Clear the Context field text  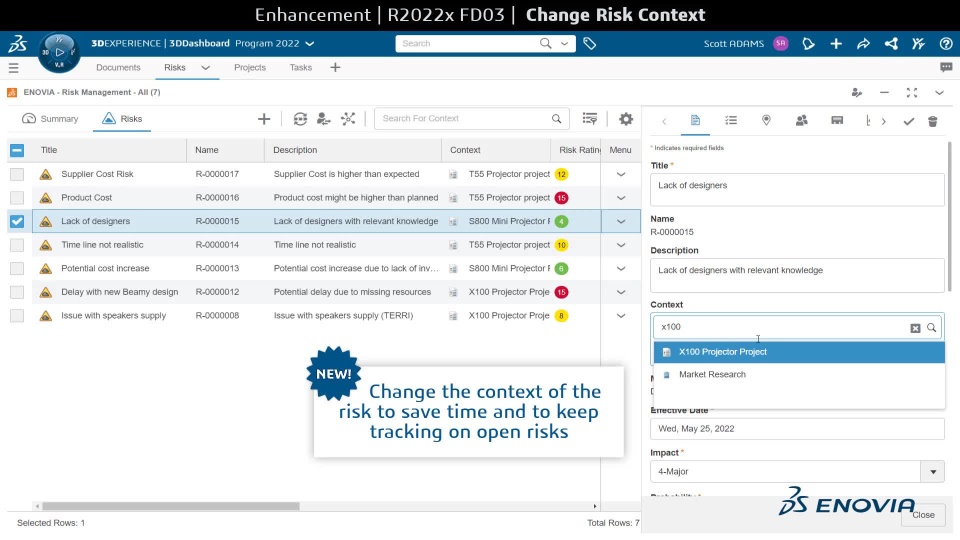point(915,328)
